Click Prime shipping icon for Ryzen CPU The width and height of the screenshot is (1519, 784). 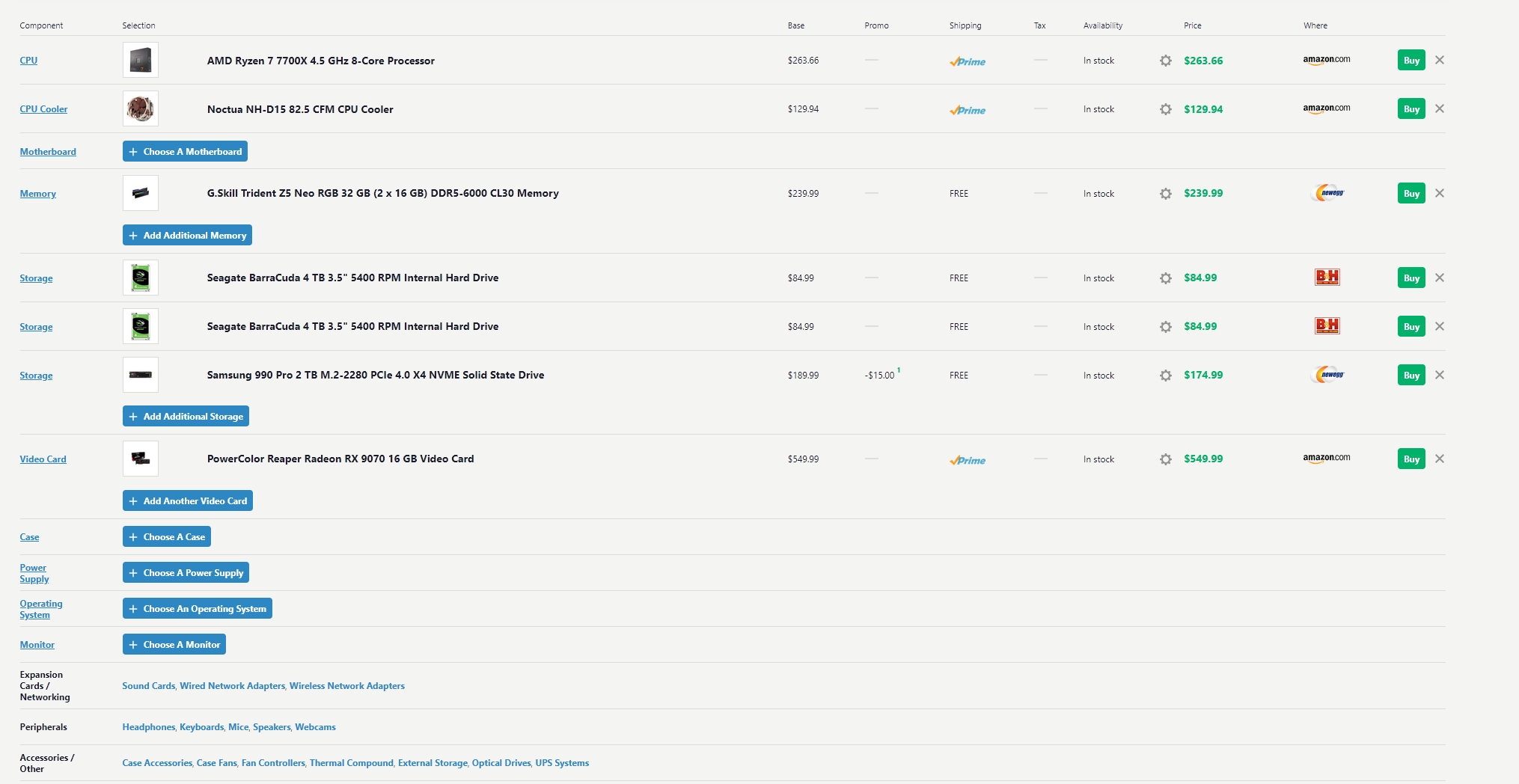pyautogui.click(x=968, y=61)
